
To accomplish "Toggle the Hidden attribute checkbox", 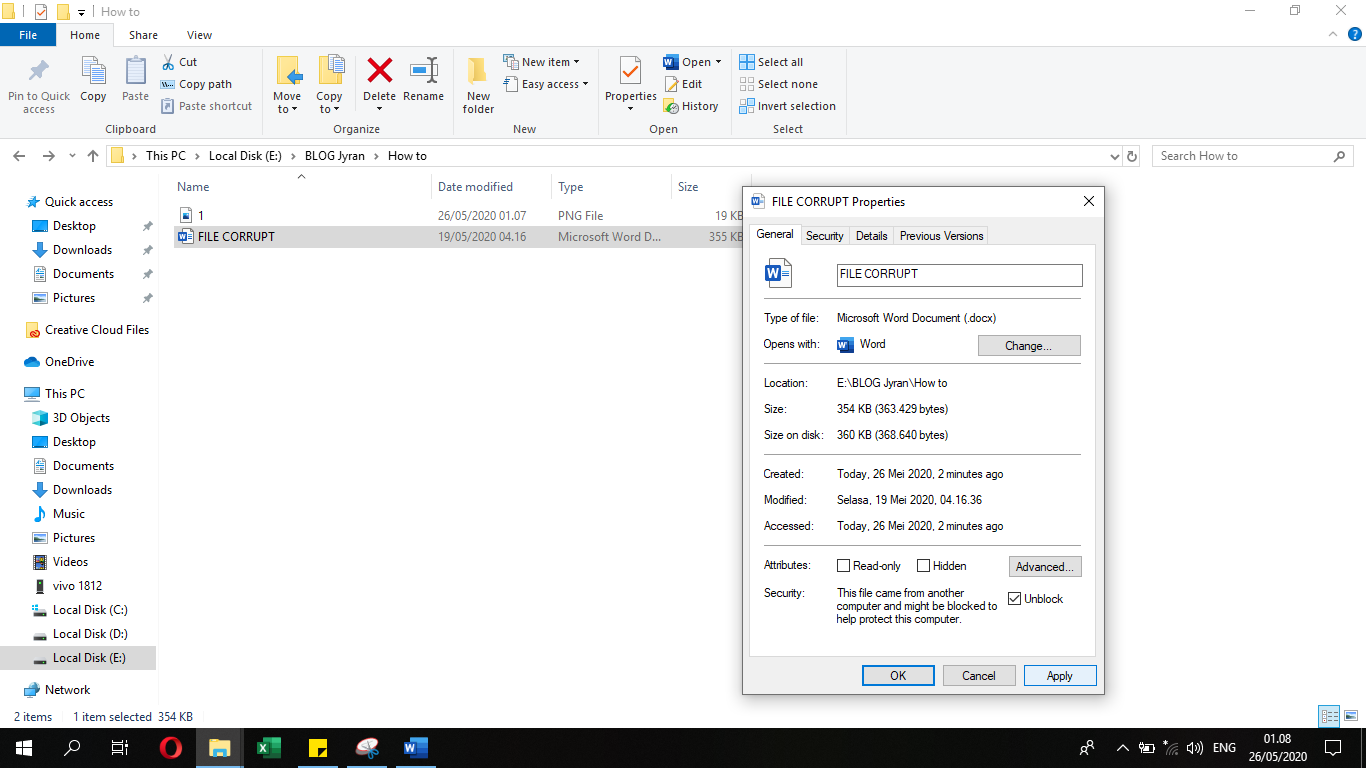I will point(923,566).
